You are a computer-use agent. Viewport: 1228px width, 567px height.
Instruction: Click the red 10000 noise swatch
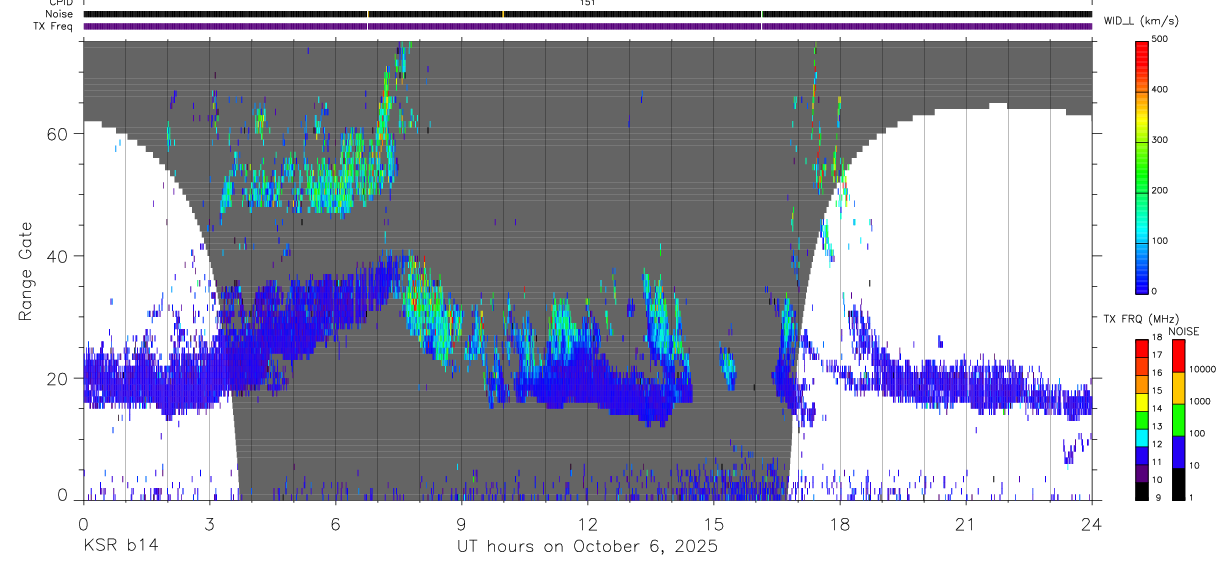[x=1178, y=356]
